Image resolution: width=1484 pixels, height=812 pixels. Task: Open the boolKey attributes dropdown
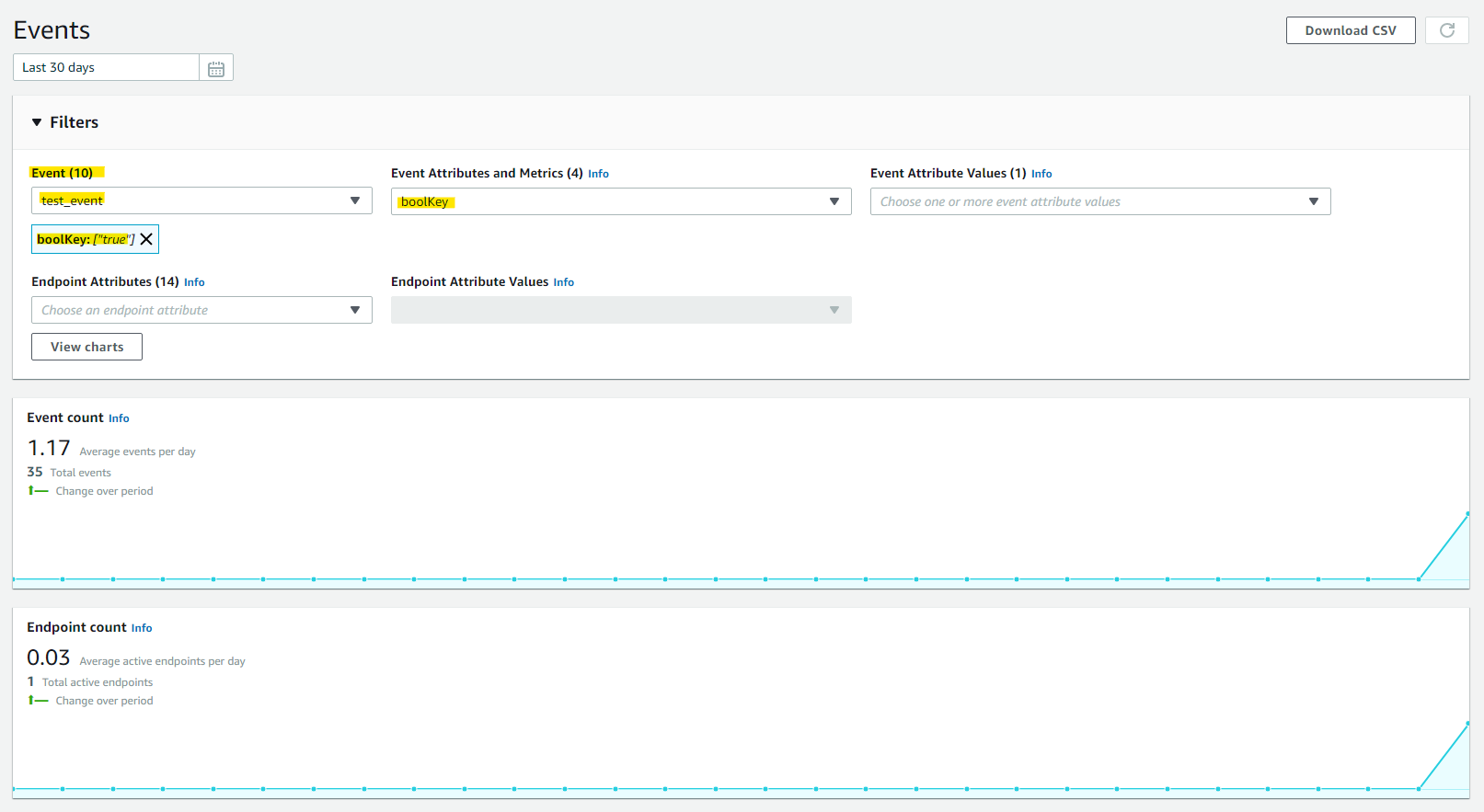click(621, 201)
